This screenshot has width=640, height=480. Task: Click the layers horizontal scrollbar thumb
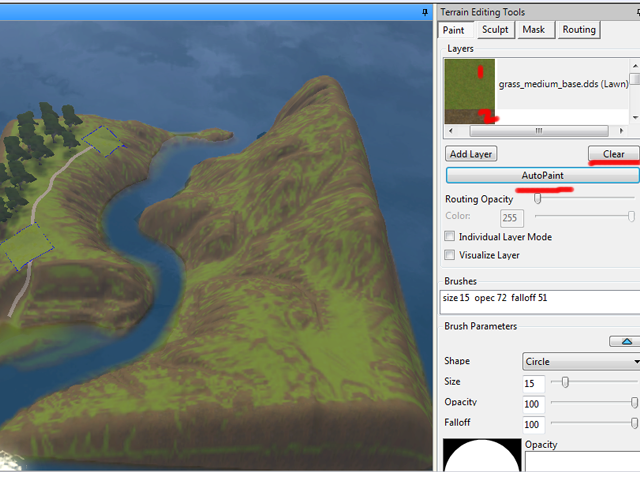click(539, 131)
